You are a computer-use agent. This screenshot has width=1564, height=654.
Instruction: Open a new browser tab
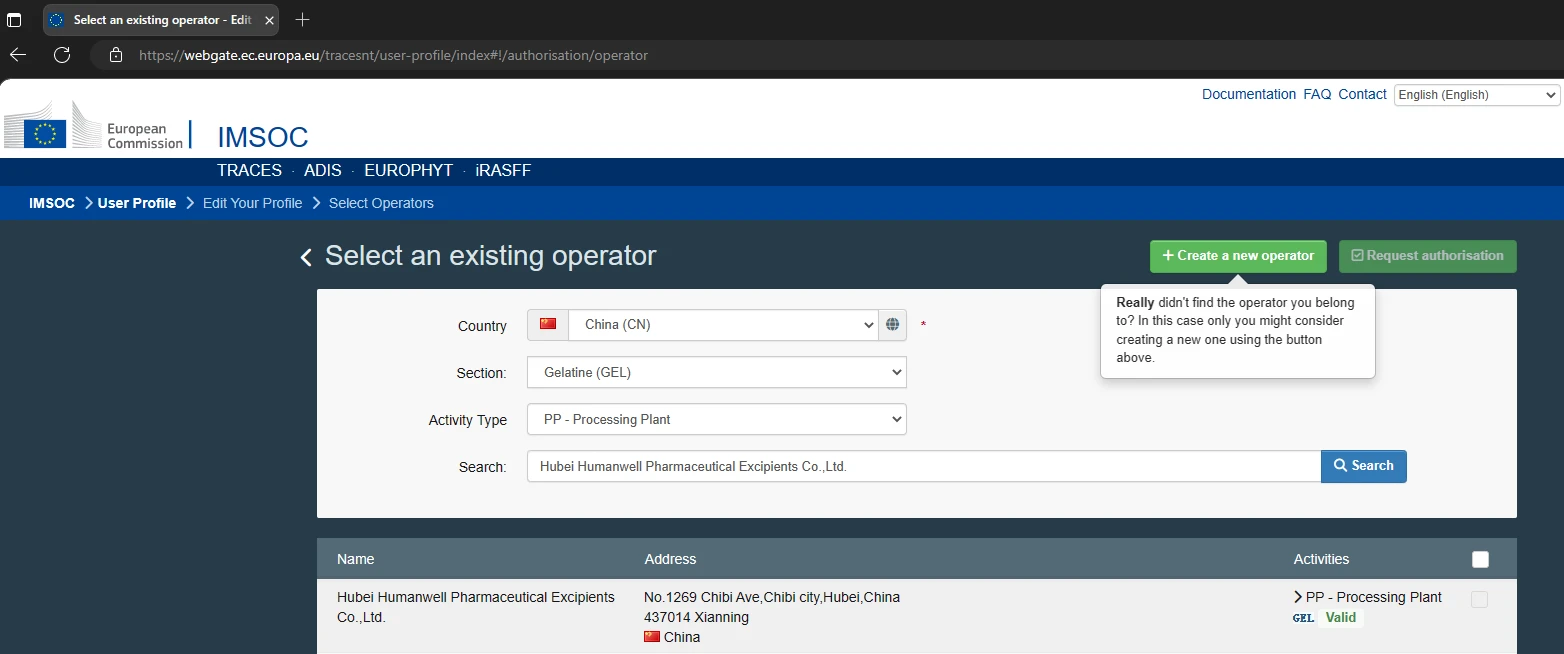click(303, 20)
